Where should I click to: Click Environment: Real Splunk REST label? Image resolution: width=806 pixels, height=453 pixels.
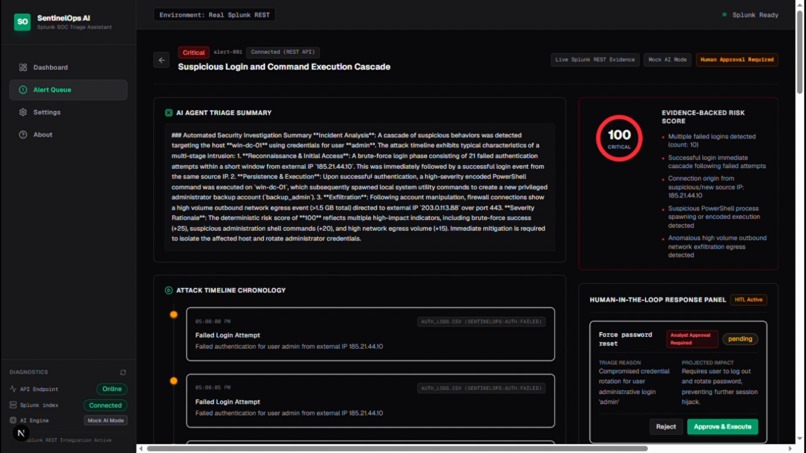tap(214, 15)
